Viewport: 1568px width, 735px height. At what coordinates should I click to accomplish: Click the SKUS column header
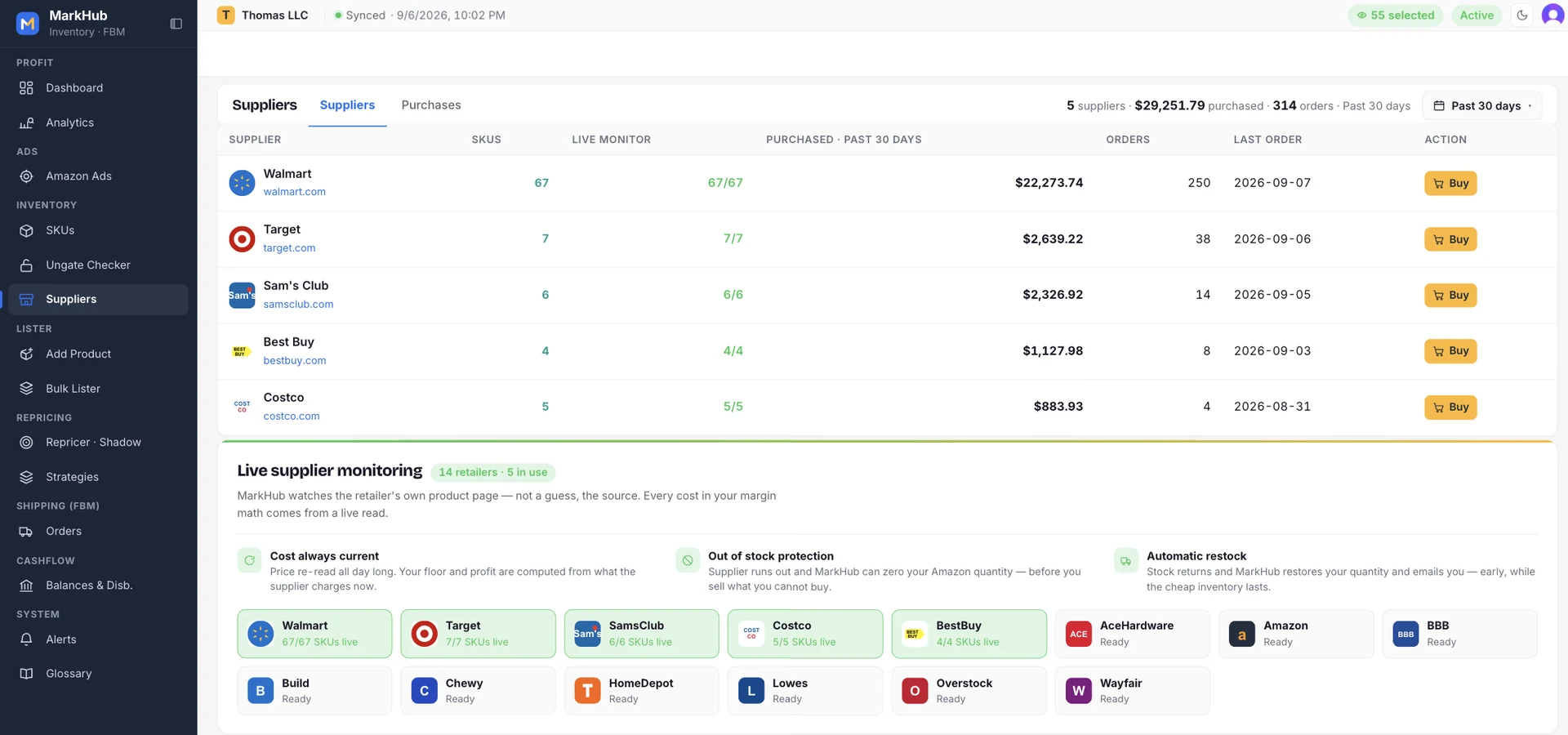[x=486, y=140]
